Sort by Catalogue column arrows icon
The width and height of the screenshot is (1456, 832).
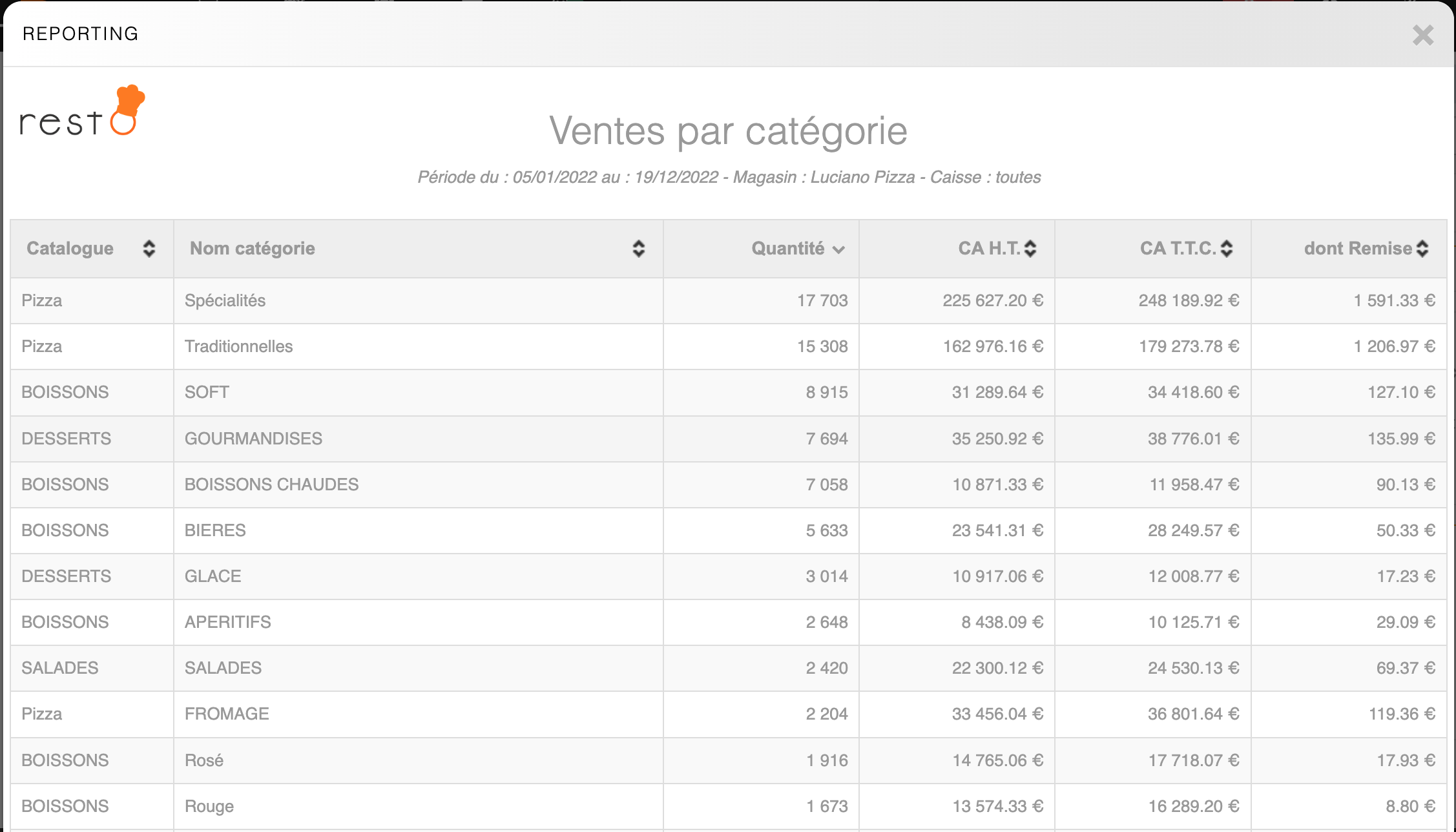tap(149, 249)
